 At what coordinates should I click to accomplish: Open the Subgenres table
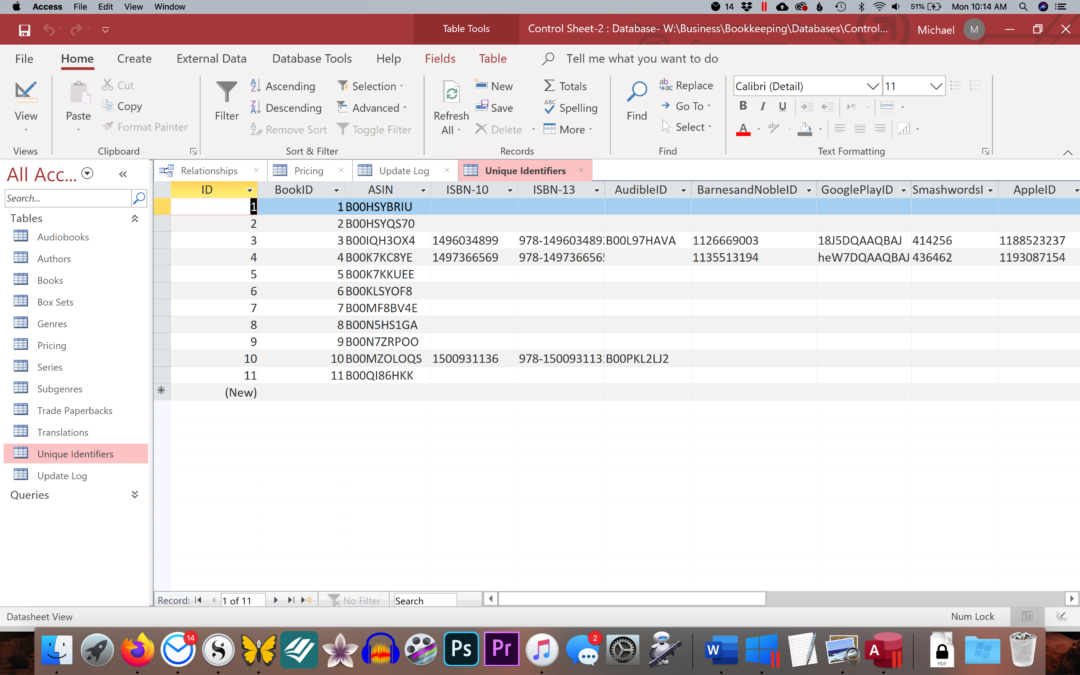(59, 388)
